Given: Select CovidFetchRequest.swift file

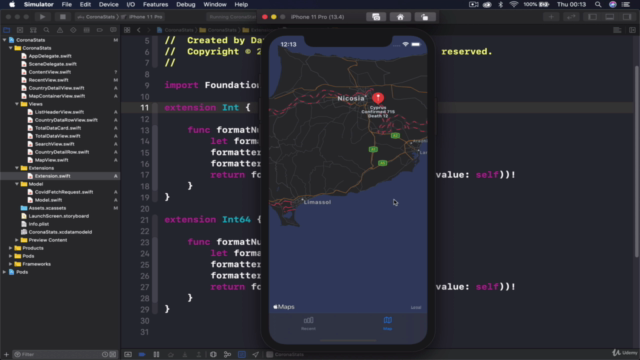Looking at the screenshot, I should coord(64,192).
